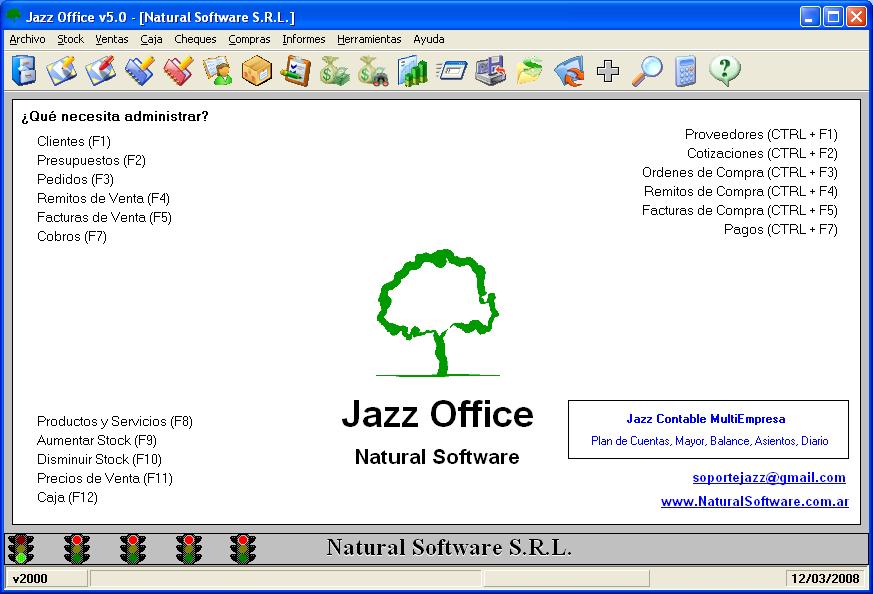
Task: Open the blue file cabinet toolbar icon
Action: (x=23, y=71)
